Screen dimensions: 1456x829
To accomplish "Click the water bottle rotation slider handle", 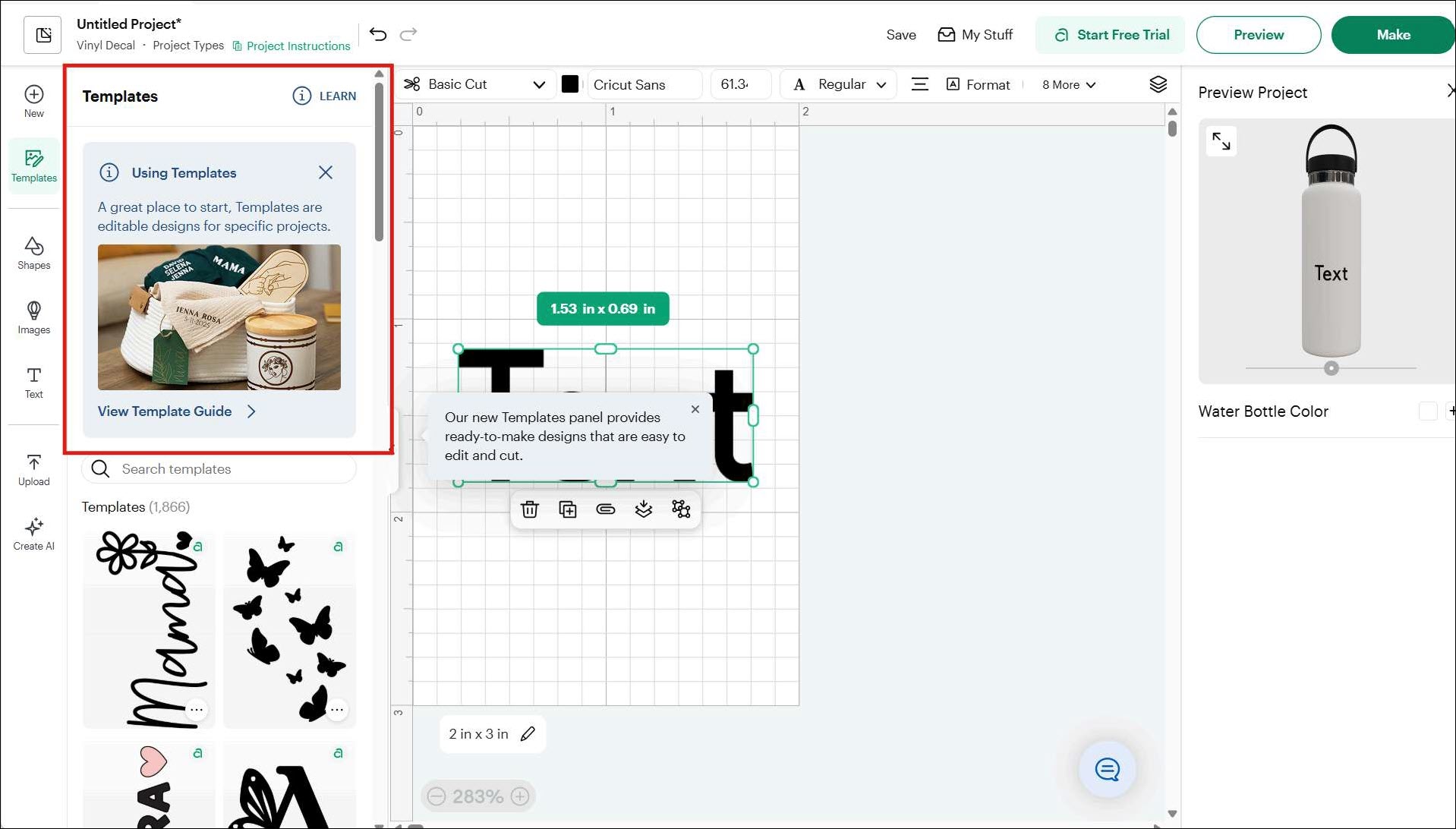I will point(1332,368).
